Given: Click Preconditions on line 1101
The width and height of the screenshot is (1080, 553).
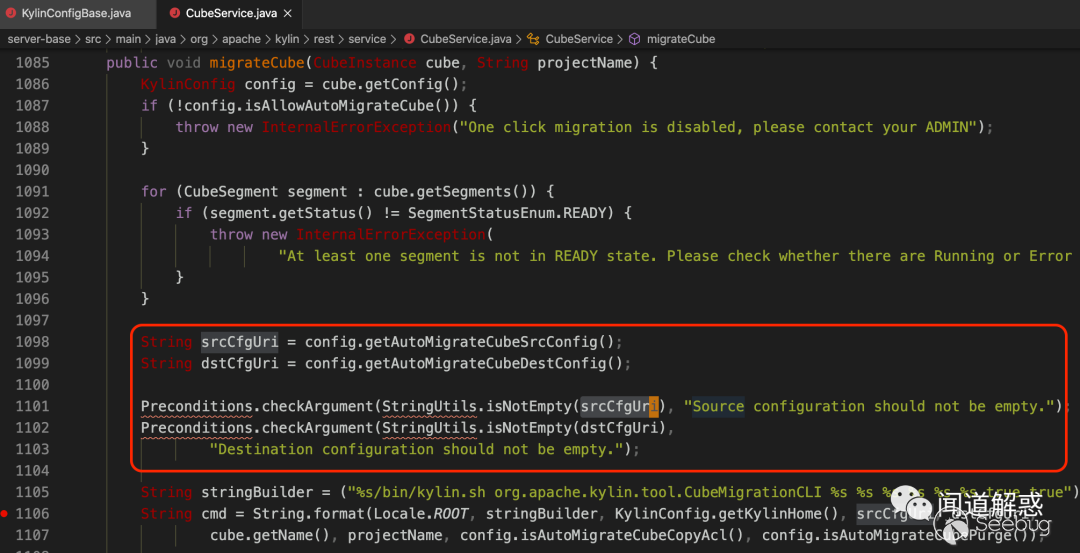Looking at the screenshot, I should click(x=196, y=406).
